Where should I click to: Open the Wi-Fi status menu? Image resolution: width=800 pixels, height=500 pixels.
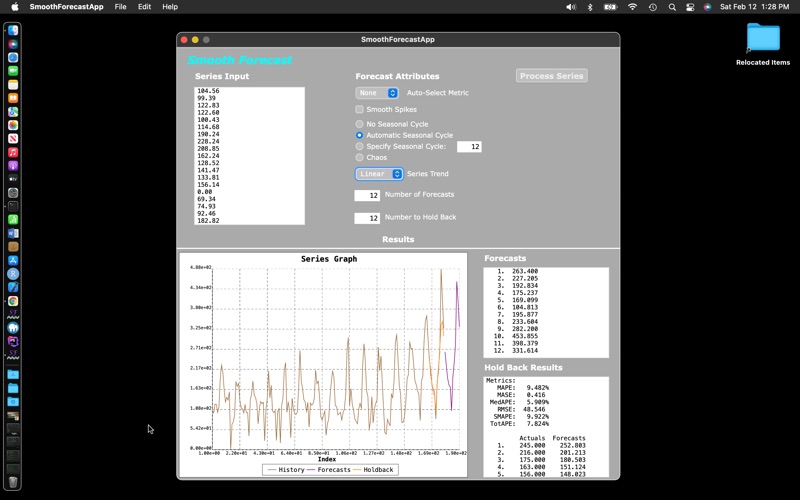[633, 7]
